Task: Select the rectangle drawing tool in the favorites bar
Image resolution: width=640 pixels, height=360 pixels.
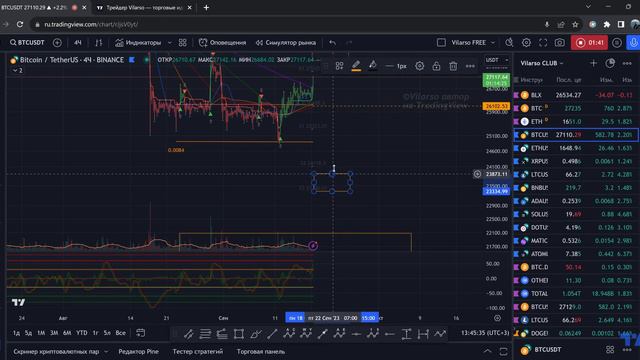Action: (239, 334)
